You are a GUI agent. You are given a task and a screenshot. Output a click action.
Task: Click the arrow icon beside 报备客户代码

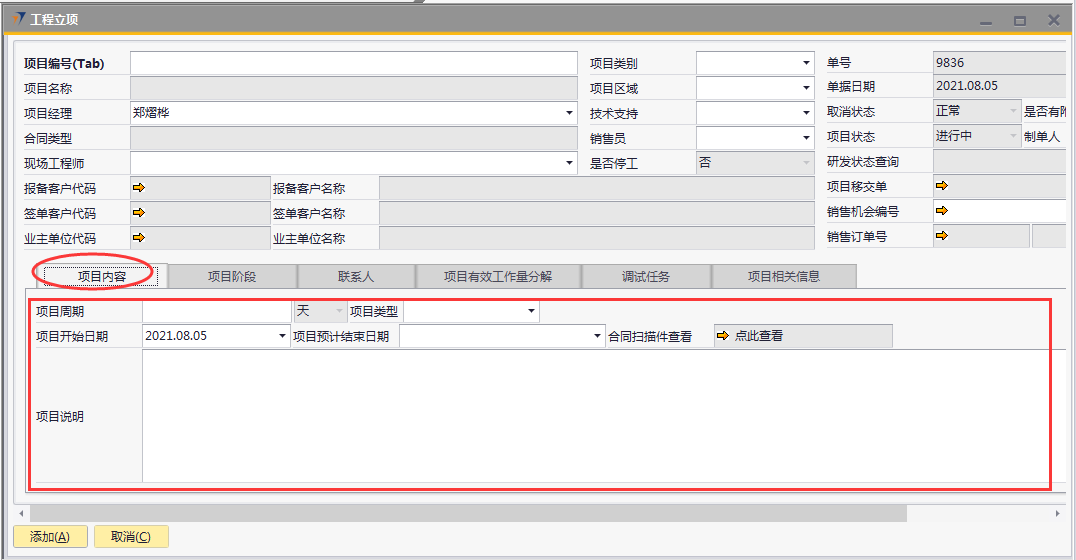tap(139, 186)
